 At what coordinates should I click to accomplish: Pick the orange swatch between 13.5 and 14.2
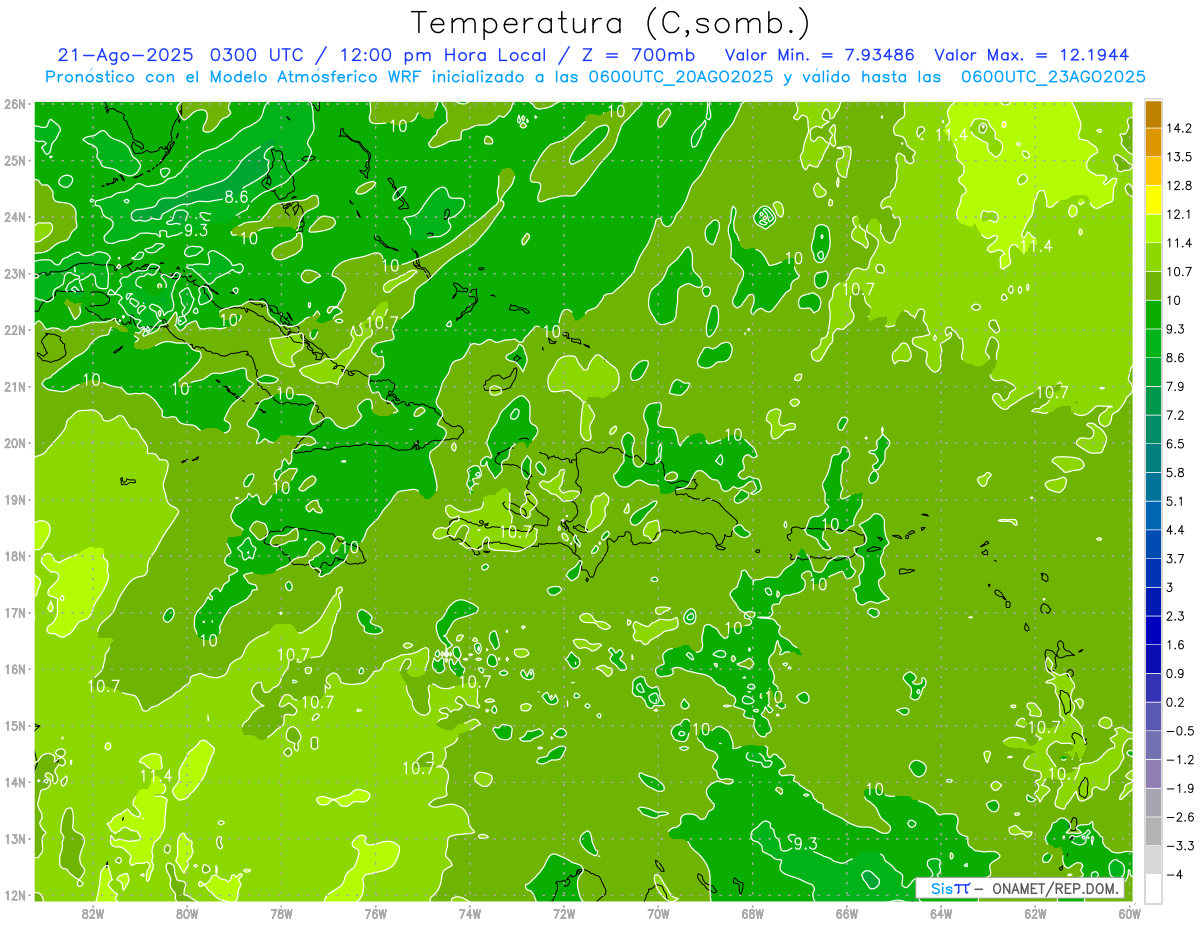coord(1153,142)
